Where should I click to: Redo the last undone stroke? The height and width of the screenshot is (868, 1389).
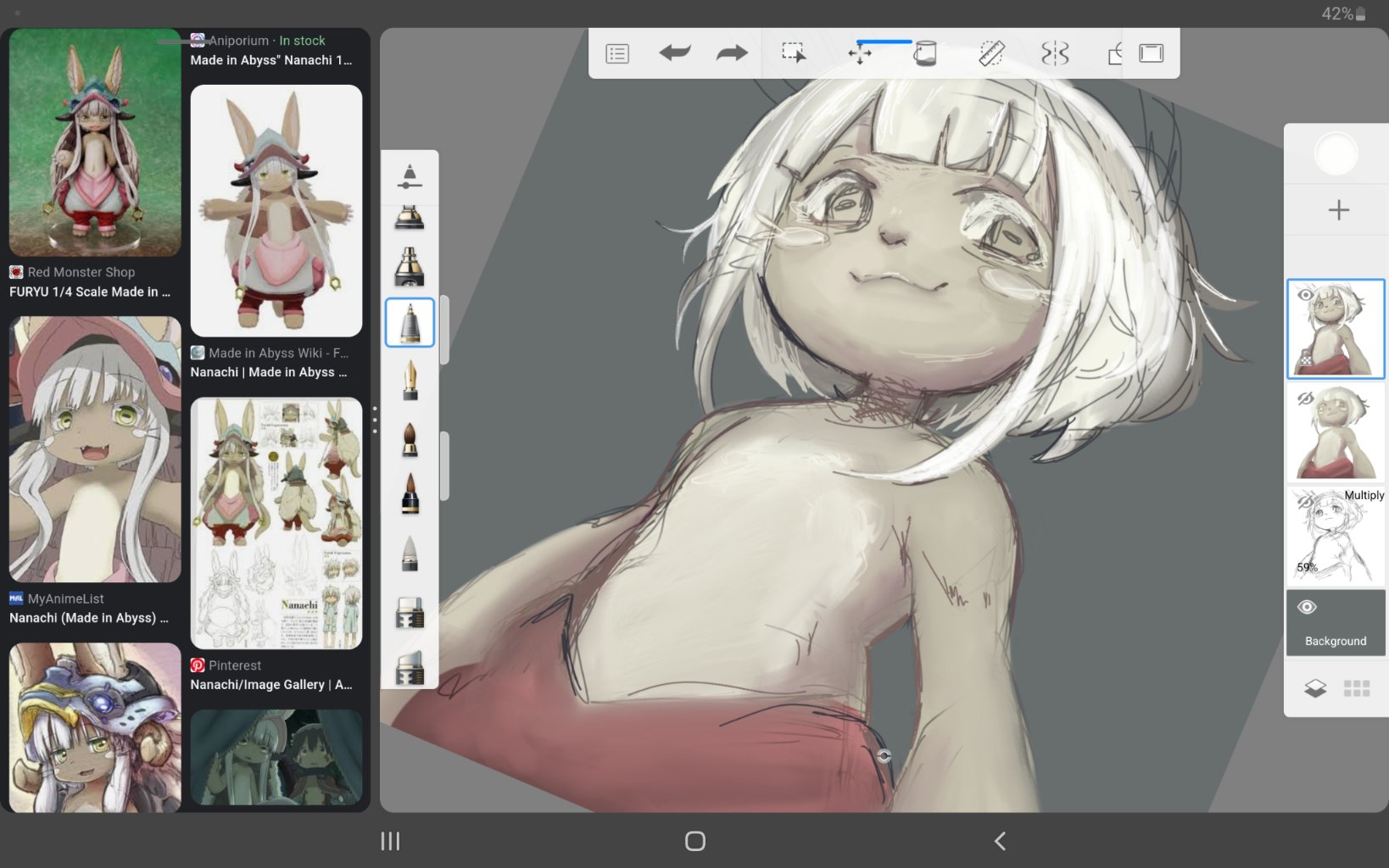click(x=732, y=53)
